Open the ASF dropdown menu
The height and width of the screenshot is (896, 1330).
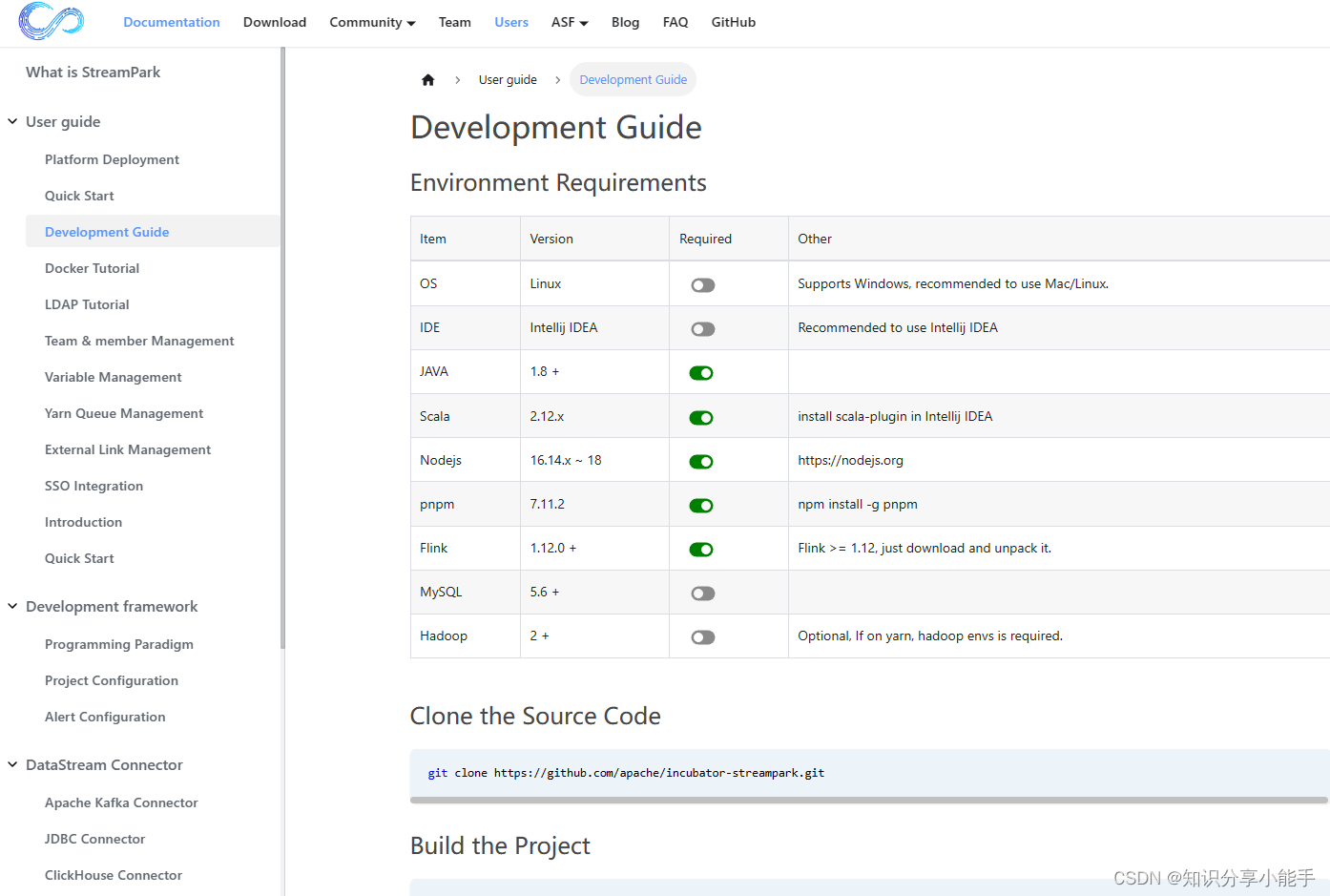point(570,22)
